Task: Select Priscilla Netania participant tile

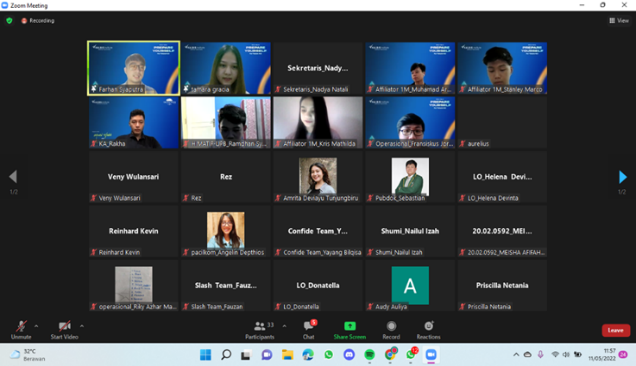Action: [x=502, y=286]
